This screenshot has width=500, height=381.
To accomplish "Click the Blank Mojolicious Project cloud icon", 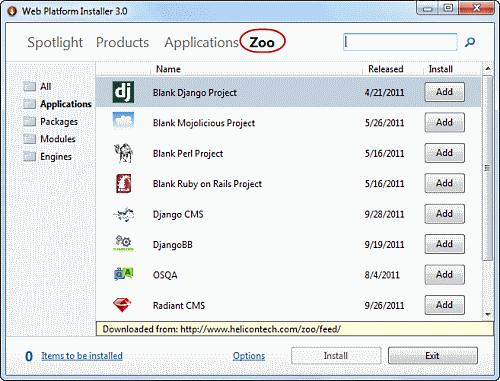I will 123,121.
